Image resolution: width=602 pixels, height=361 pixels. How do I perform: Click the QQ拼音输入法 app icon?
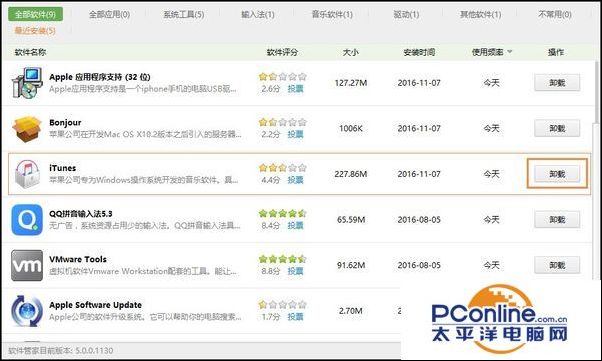pos(27,220)
